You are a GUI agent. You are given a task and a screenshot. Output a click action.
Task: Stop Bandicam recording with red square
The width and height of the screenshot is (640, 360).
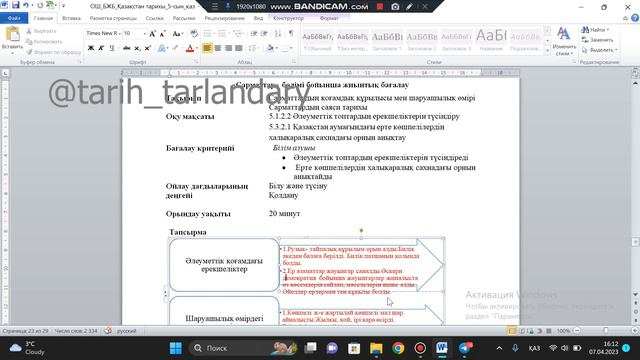pos(380,7)
